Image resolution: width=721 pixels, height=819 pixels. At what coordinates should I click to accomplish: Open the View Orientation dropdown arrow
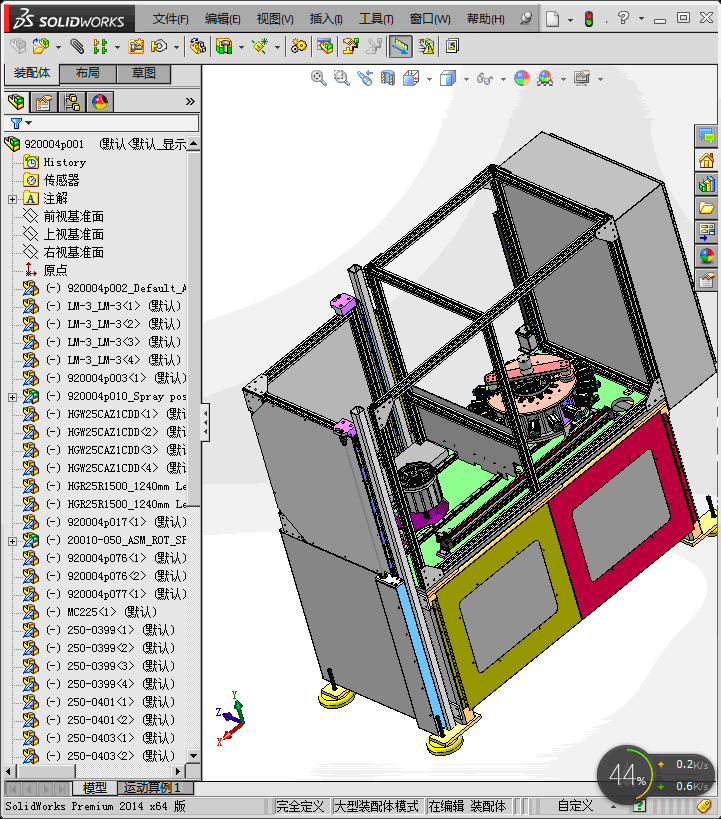tap(429, 79)
